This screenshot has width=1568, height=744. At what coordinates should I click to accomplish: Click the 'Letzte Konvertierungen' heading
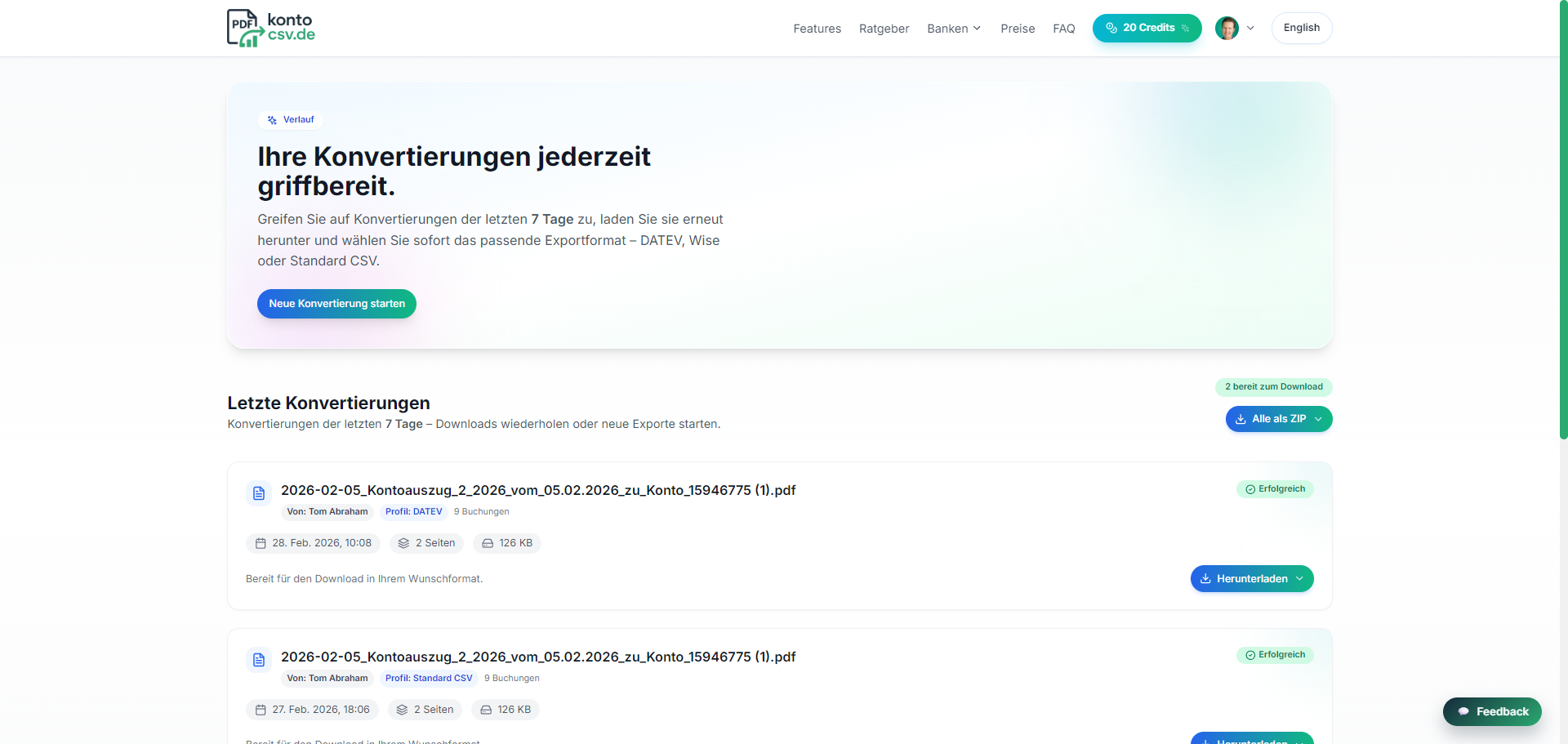click(328, 403)
